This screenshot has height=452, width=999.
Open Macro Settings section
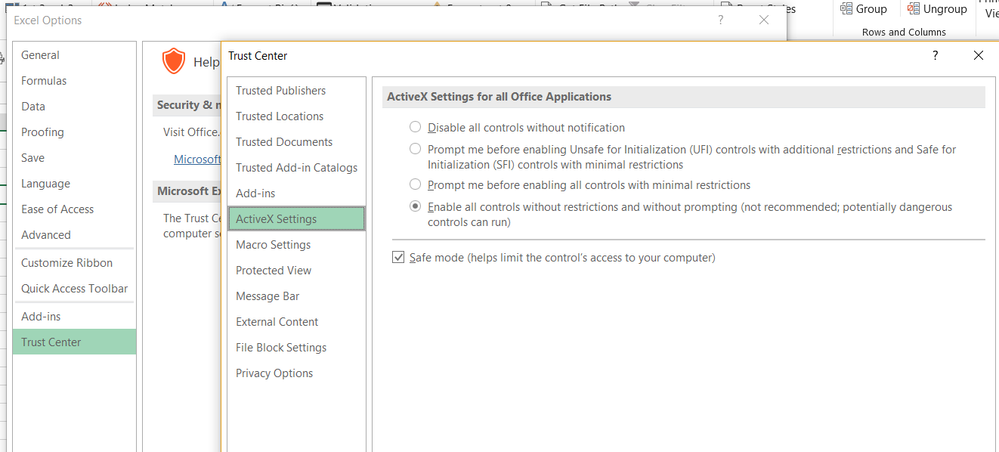point(296,245)
